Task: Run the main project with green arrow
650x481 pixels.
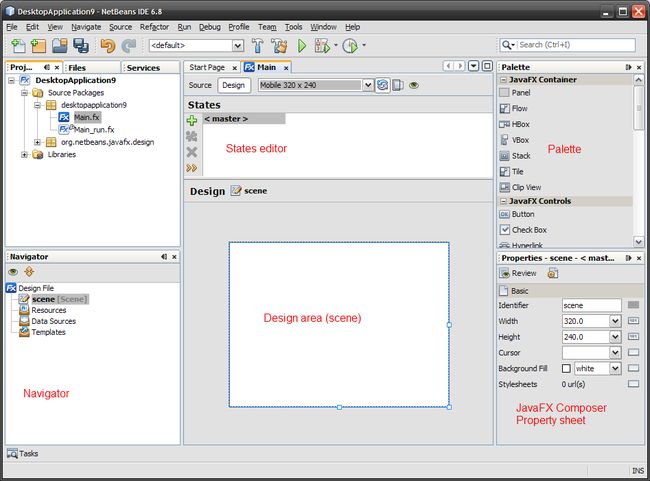Action: pos(302,45)
